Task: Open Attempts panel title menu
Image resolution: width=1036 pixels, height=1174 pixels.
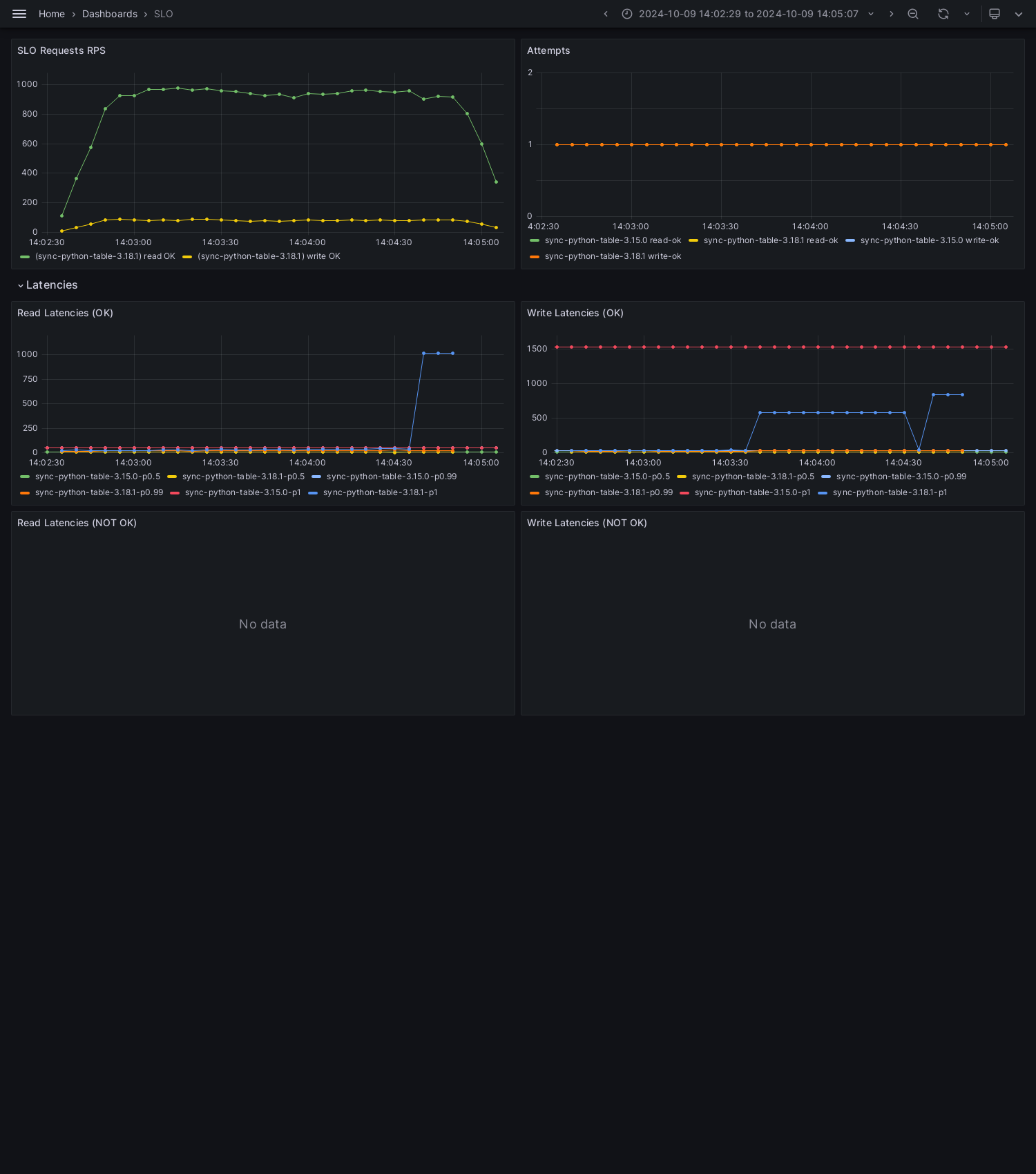Action: tap(548, 50)
